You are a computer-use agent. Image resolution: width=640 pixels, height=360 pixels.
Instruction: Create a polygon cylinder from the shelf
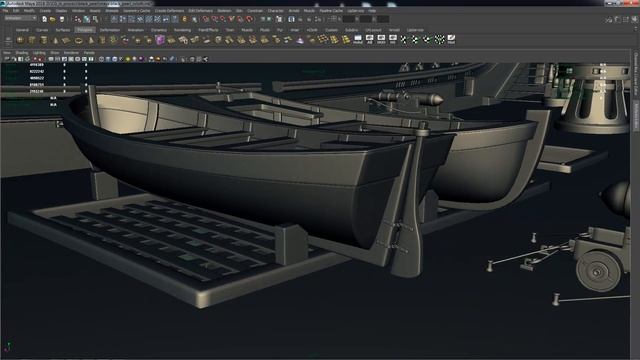[x=43, y=40]
